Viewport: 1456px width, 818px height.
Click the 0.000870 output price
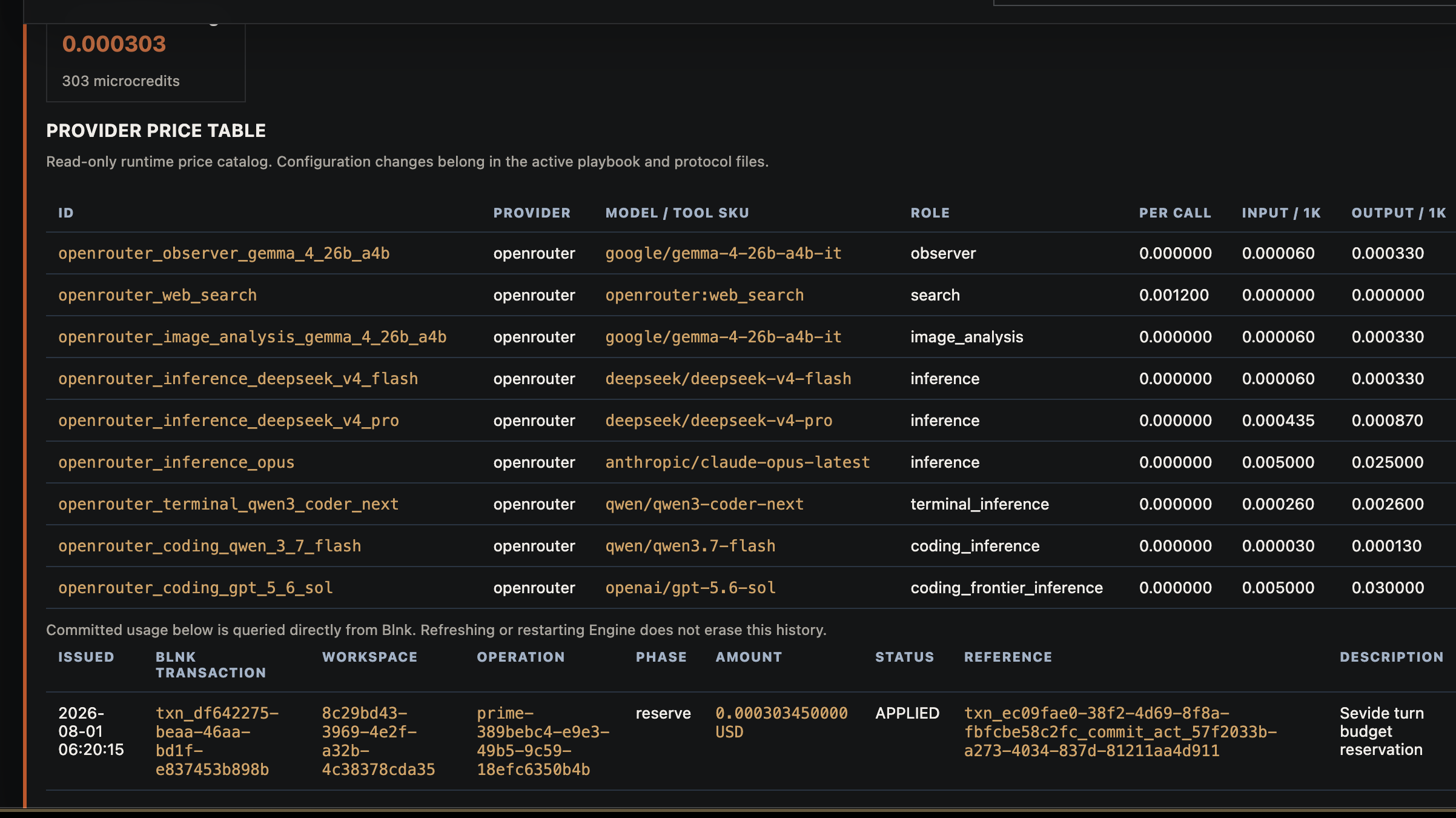pyautogui.click(x=1387, y=421)
